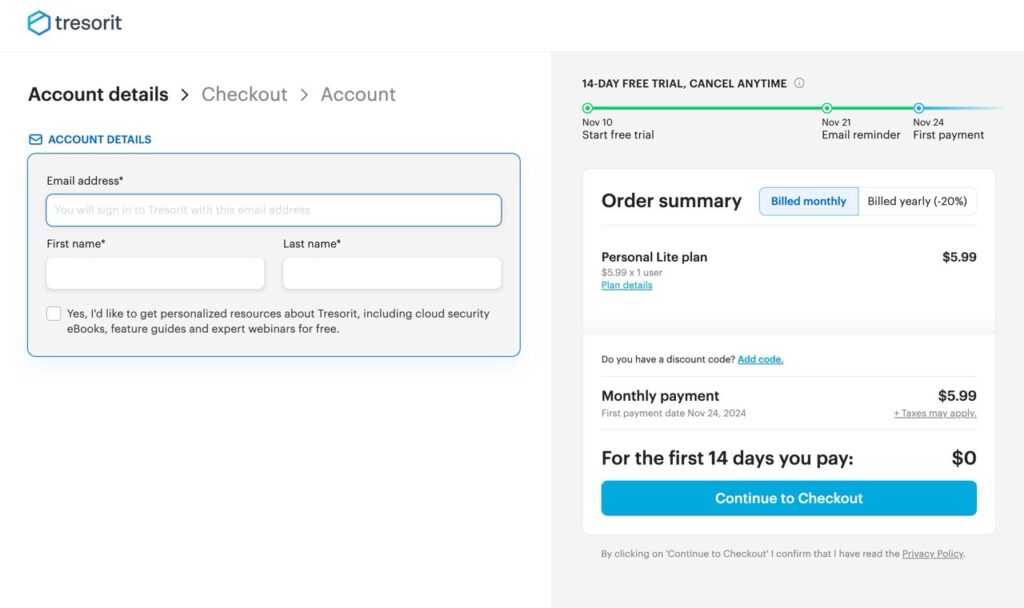This screenshot has width=1024, height=608.
Task: Go to the Account breadcrumb step
Action: 358,94
